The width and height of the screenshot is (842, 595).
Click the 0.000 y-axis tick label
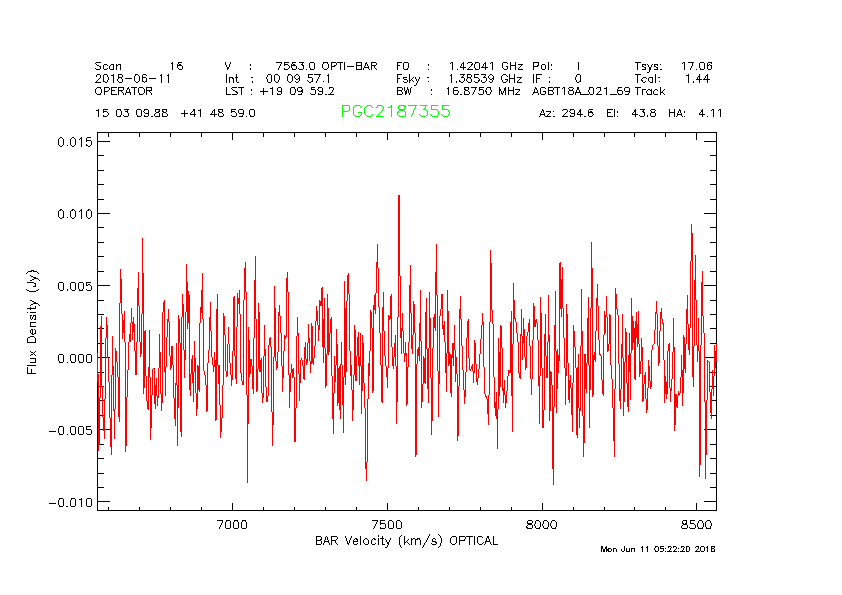click(74, 358)
